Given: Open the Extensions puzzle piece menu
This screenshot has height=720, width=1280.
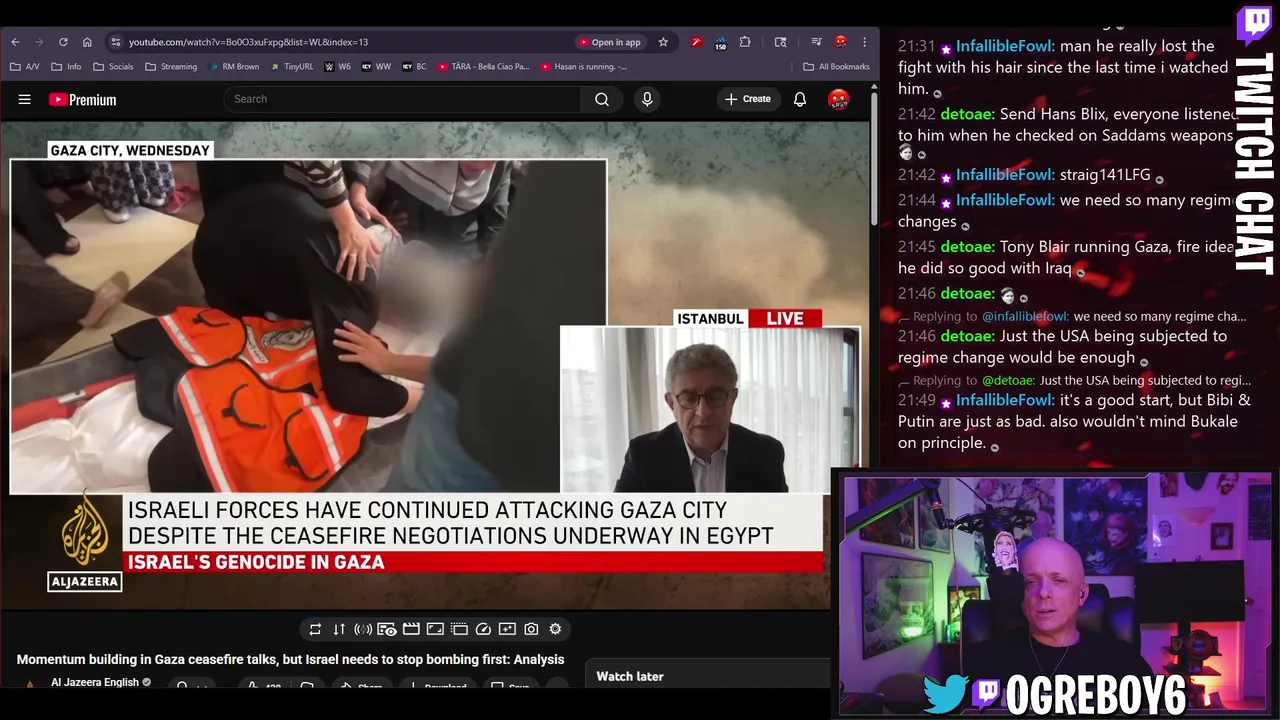Looking at the screenshot, I should click(745, 42).
